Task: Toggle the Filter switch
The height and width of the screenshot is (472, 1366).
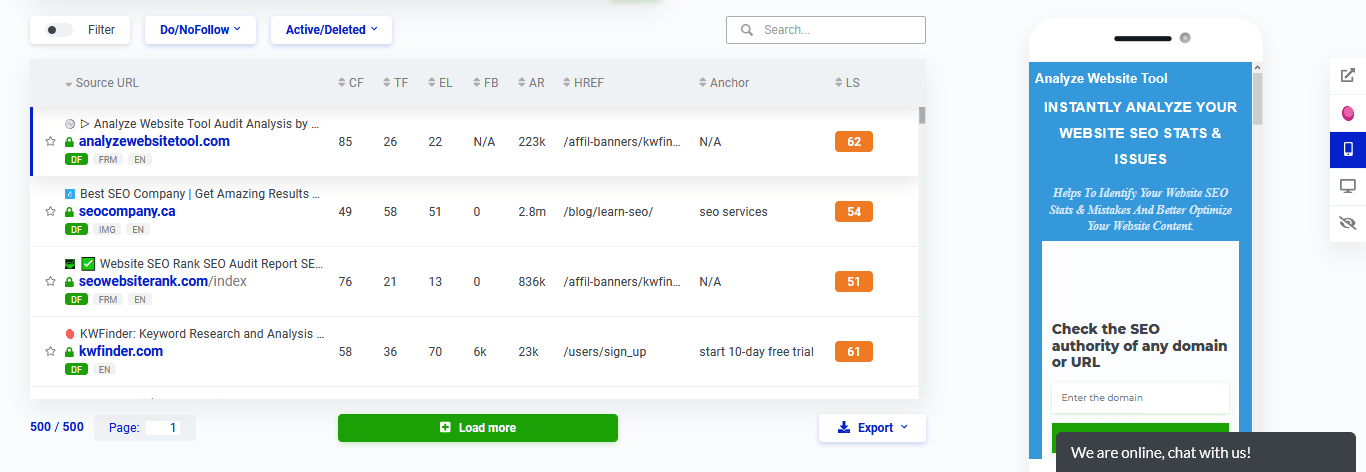Action: pyautogui.click(x=59, y=30)
